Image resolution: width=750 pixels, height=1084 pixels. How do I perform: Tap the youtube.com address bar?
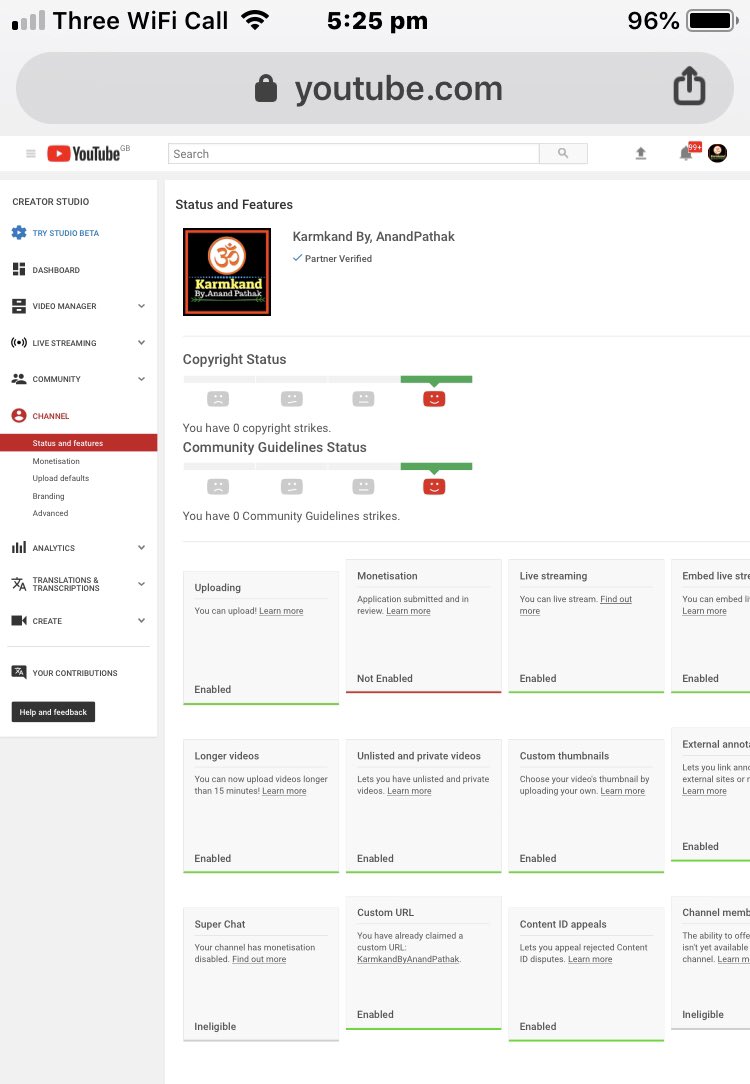tap(375, 88)
